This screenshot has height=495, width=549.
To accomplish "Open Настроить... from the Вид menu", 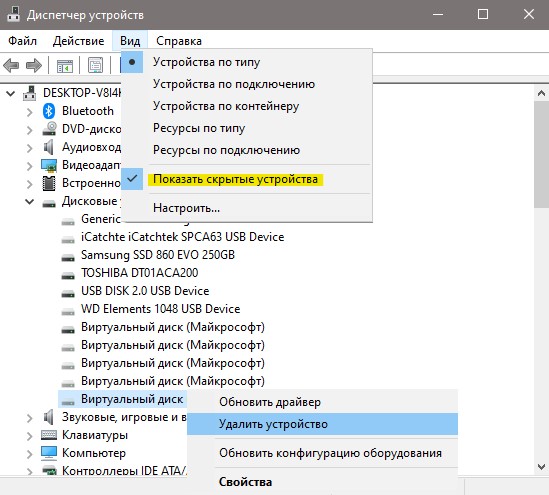I will pos(186,208).
